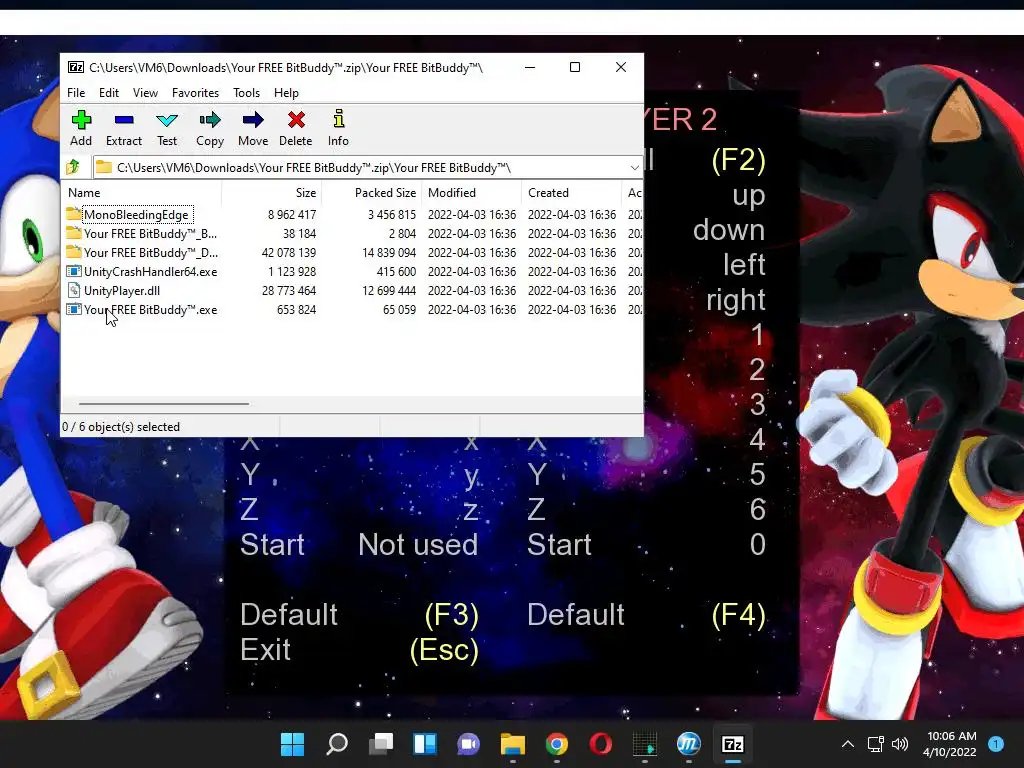Click the Copy toolbar icon
1024x768 pixels.
210,120
